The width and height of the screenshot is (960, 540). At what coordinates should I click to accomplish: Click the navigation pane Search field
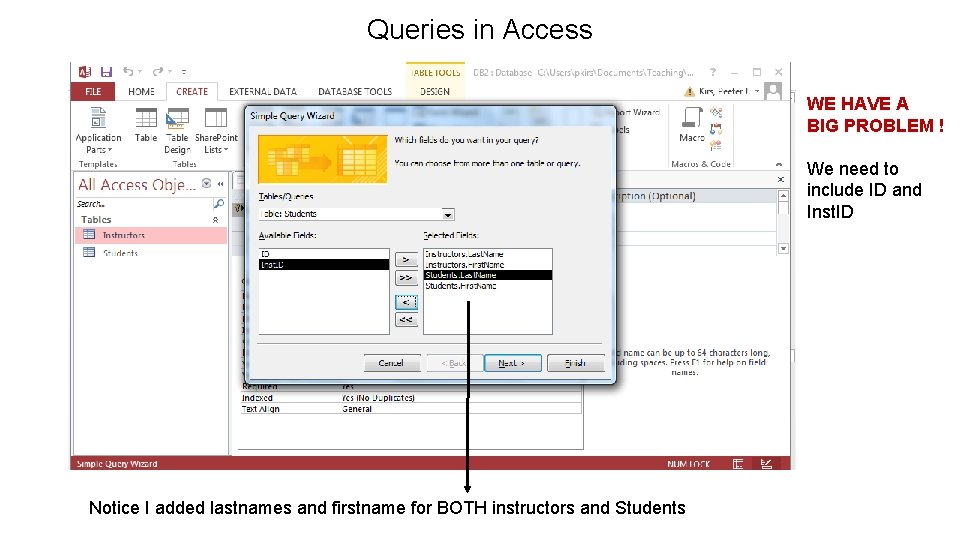click(144, 204)
